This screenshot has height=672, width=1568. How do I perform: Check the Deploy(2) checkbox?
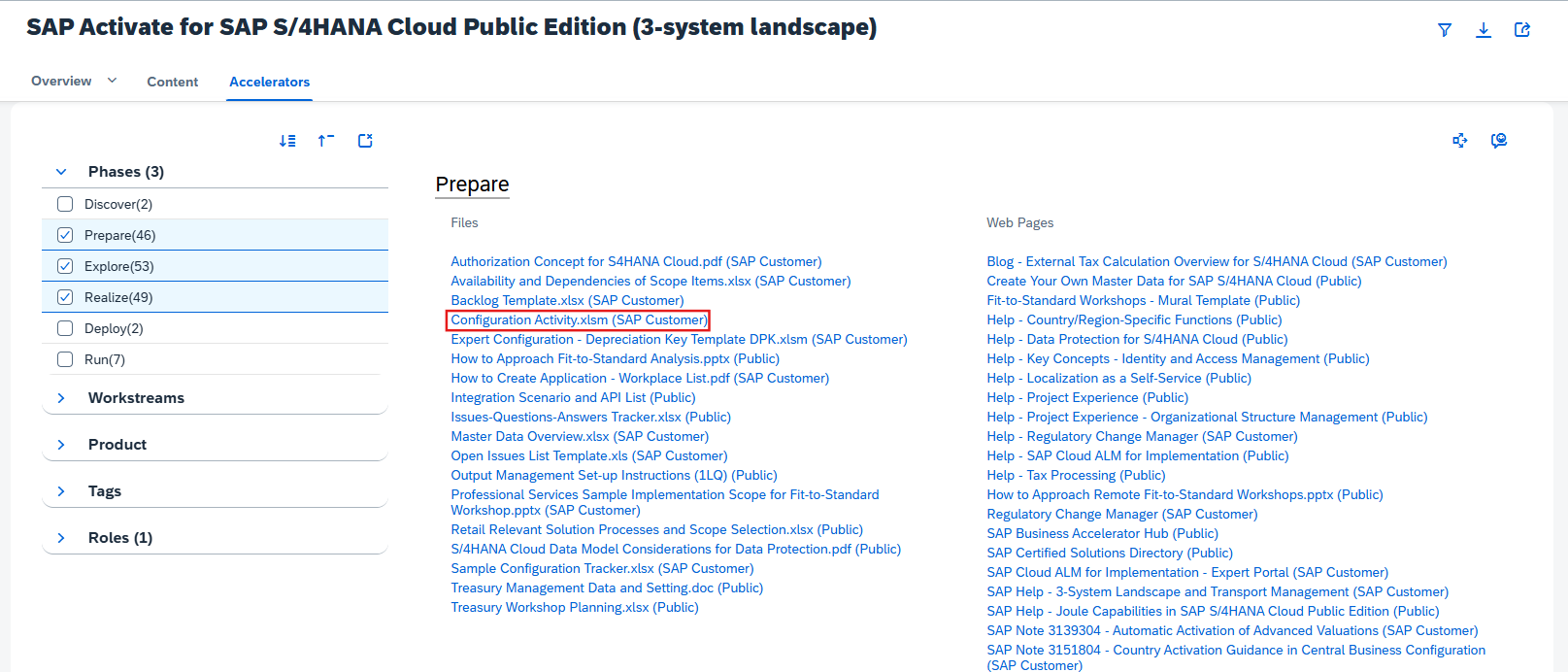(65, 328)
